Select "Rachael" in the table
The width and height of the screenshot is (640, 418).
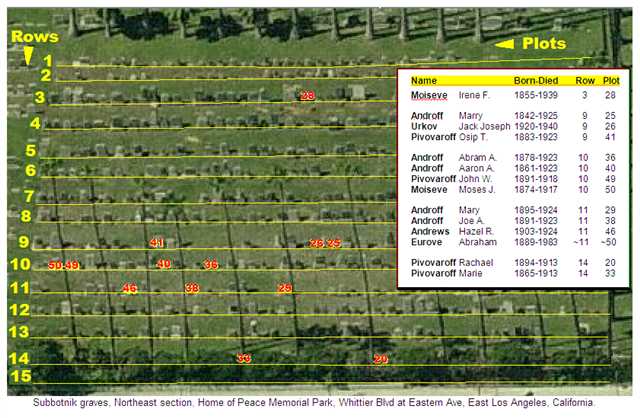[x=476, y=262]
